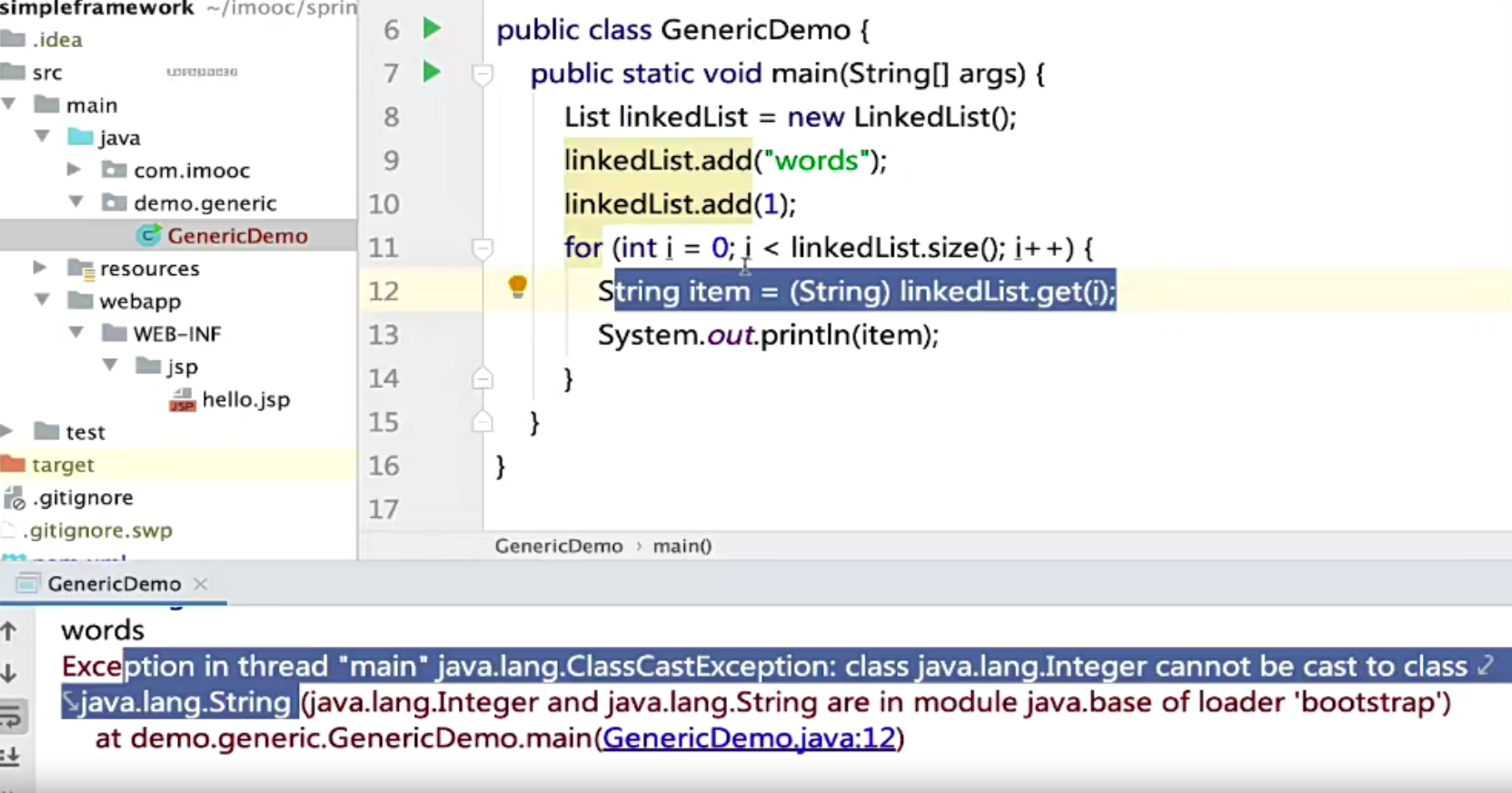Open the GenericDemo.java:12 stack trace link
The height and width of the screenshot is (793, 1512).
pos(749,738)
